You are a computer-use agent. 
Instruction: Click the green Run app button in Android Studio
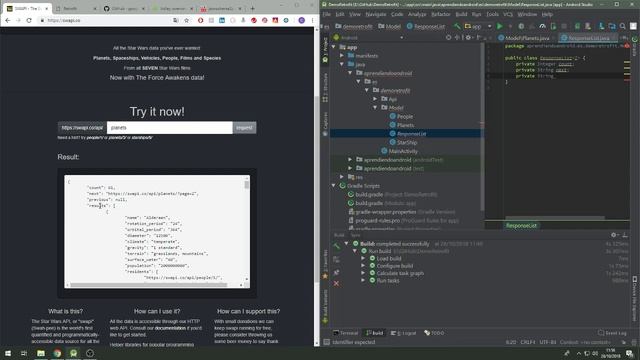500,26
